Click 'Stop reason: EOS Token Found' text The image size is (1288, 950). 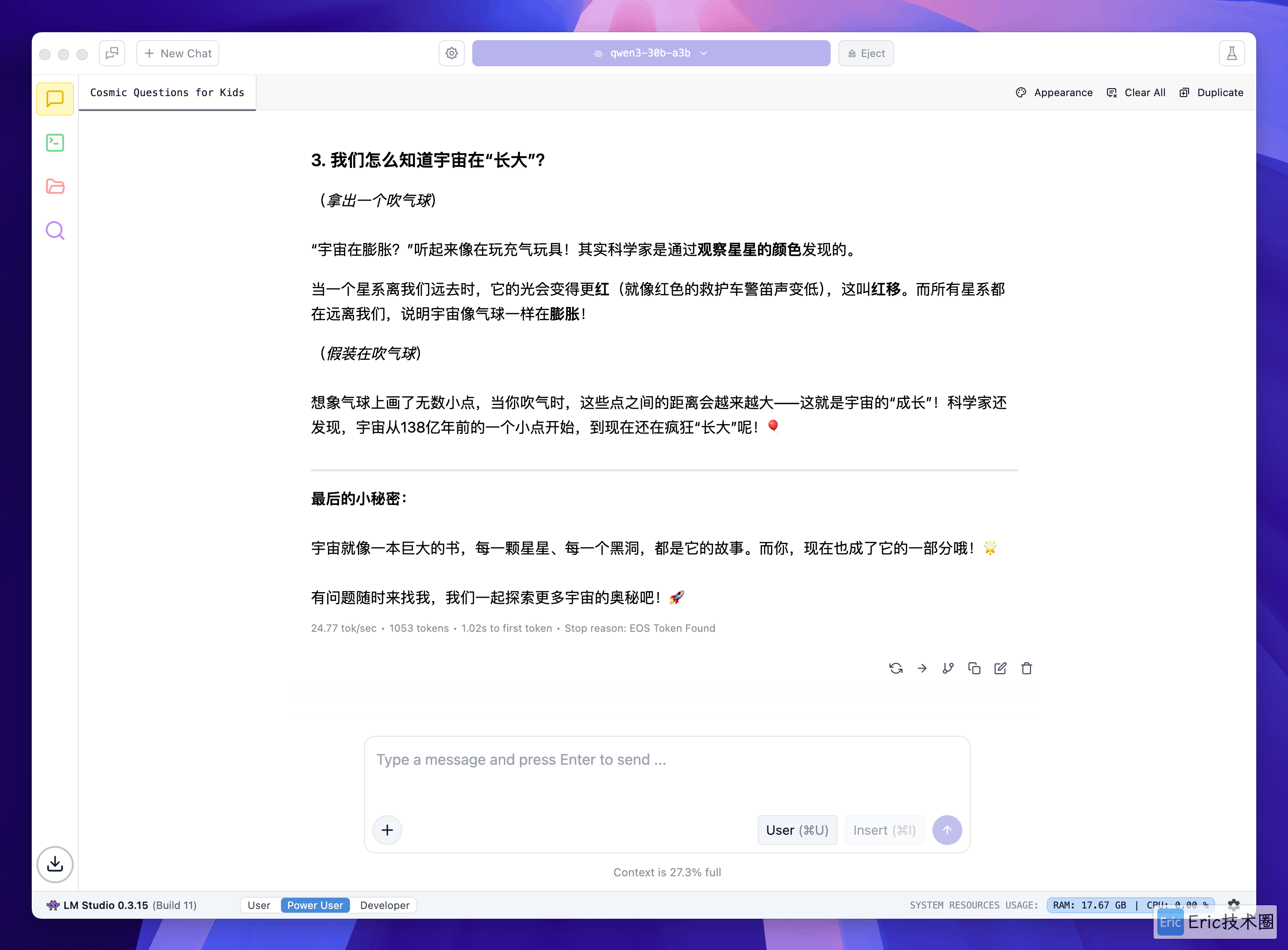(640, 628)
